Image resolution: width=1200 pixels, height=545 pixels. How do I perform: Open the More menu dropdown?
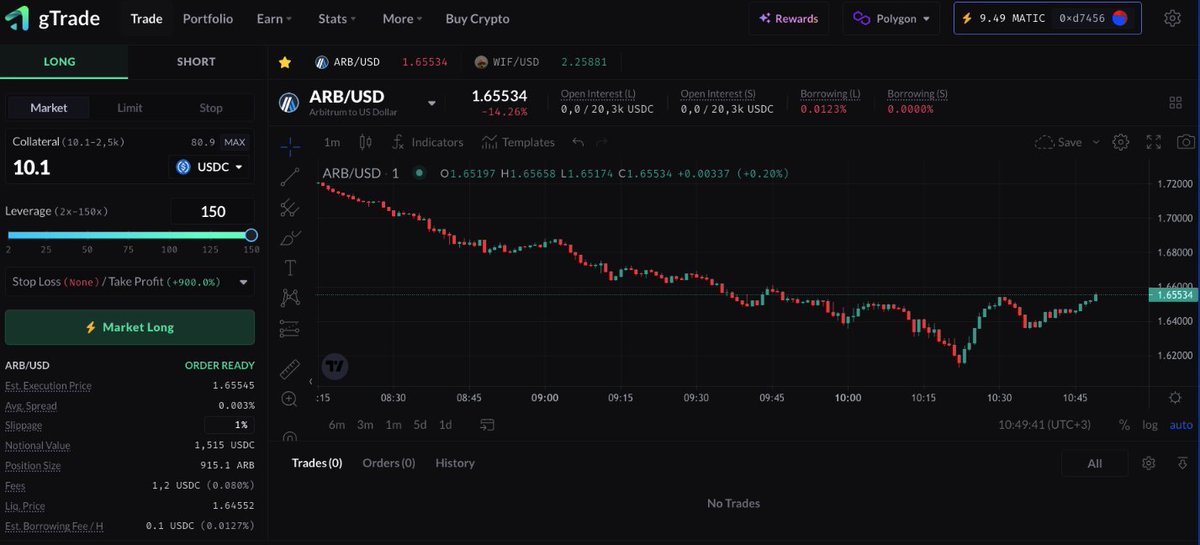402,18
